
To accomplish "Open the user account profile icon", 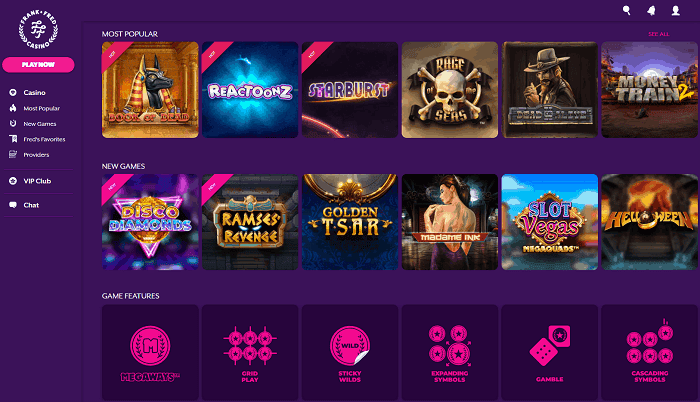I will tap(675, 10).
